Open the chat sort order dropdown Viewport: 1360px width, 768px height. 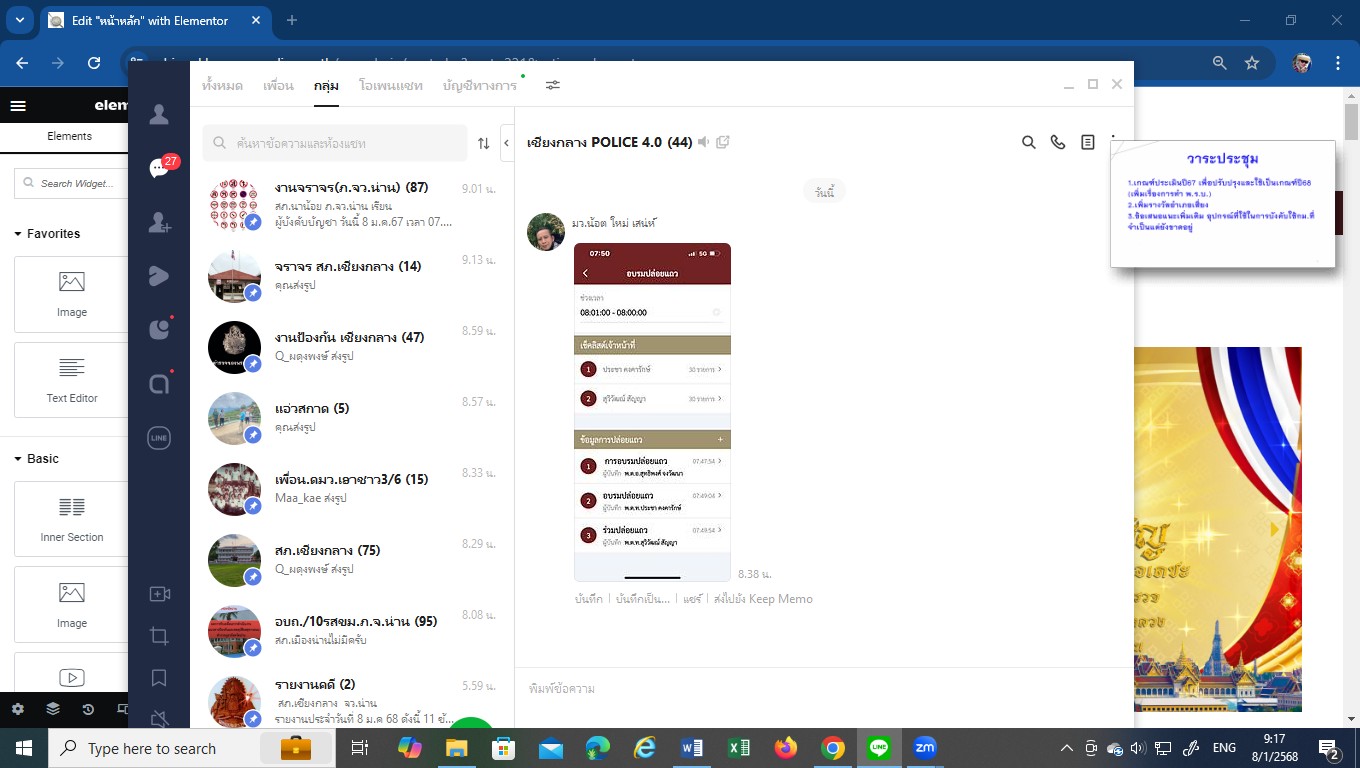pos(483,143)
